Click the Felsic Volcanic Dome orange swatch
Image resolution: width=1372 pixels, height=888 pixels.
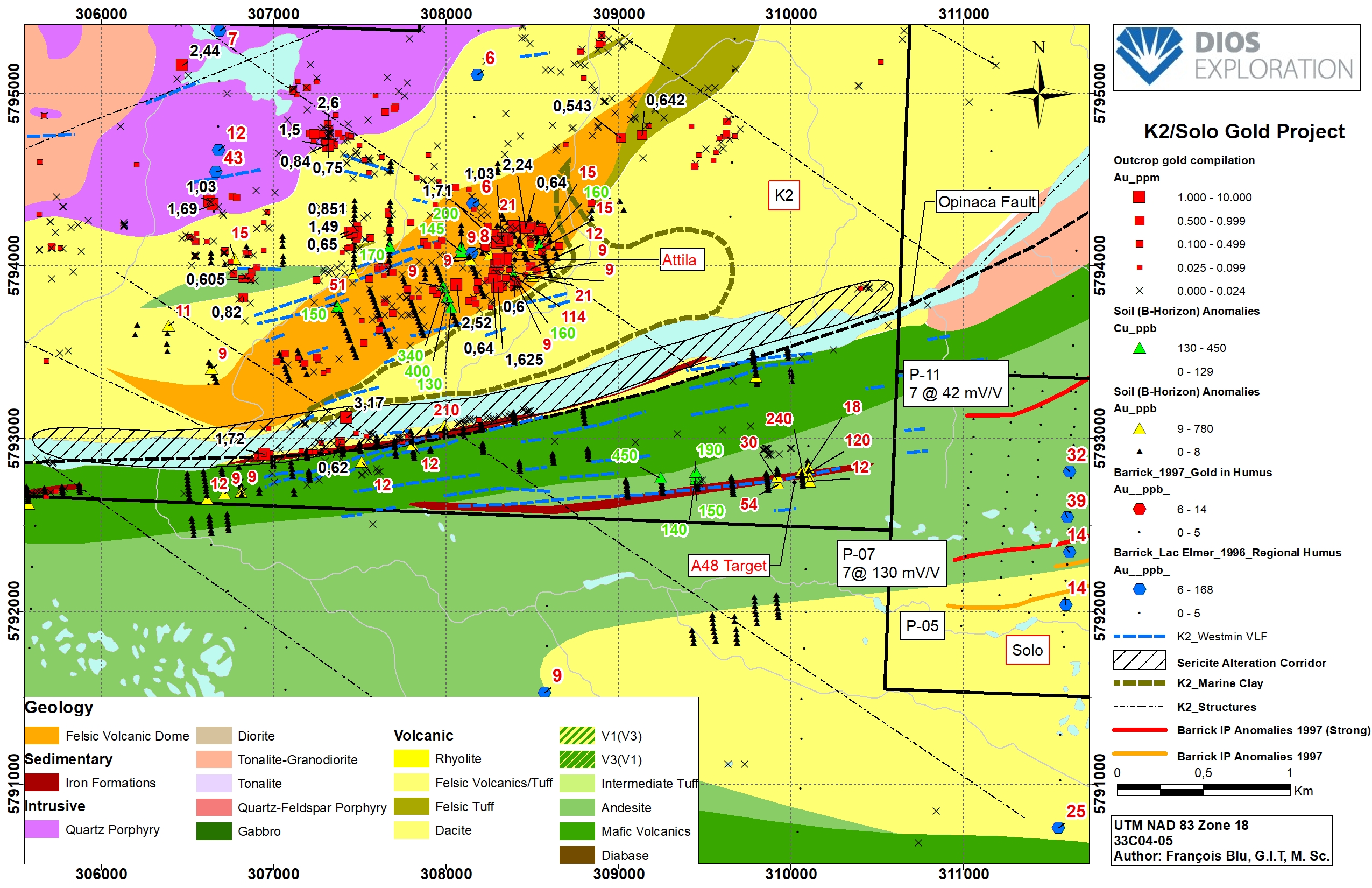pyautogui.click(x=41, y=736)
